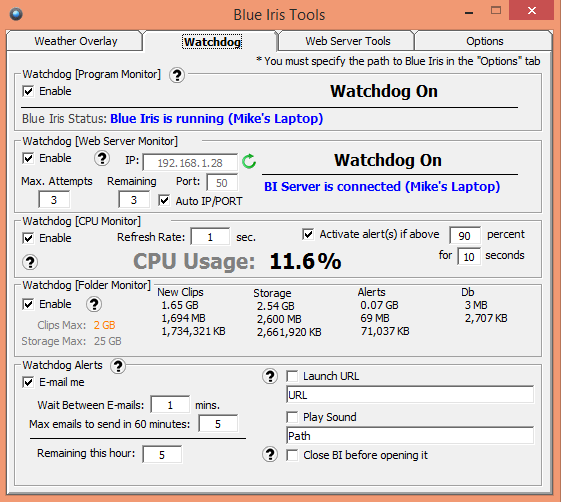Select the Watchdog tab
This screenshot has width=561, height=502.
coord(212,42)
